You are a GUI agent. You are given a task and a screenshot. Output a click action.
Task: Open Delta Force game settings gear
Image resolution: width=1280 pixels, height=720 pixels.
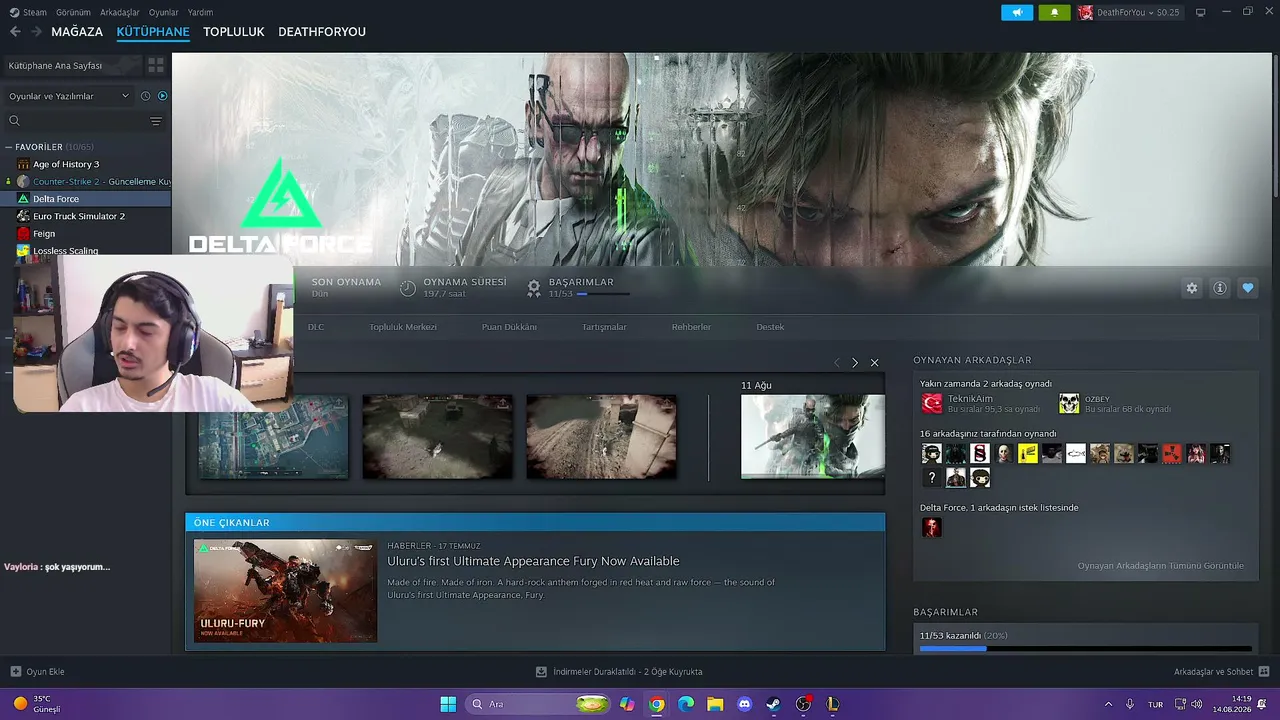(x=1192, y=288)
